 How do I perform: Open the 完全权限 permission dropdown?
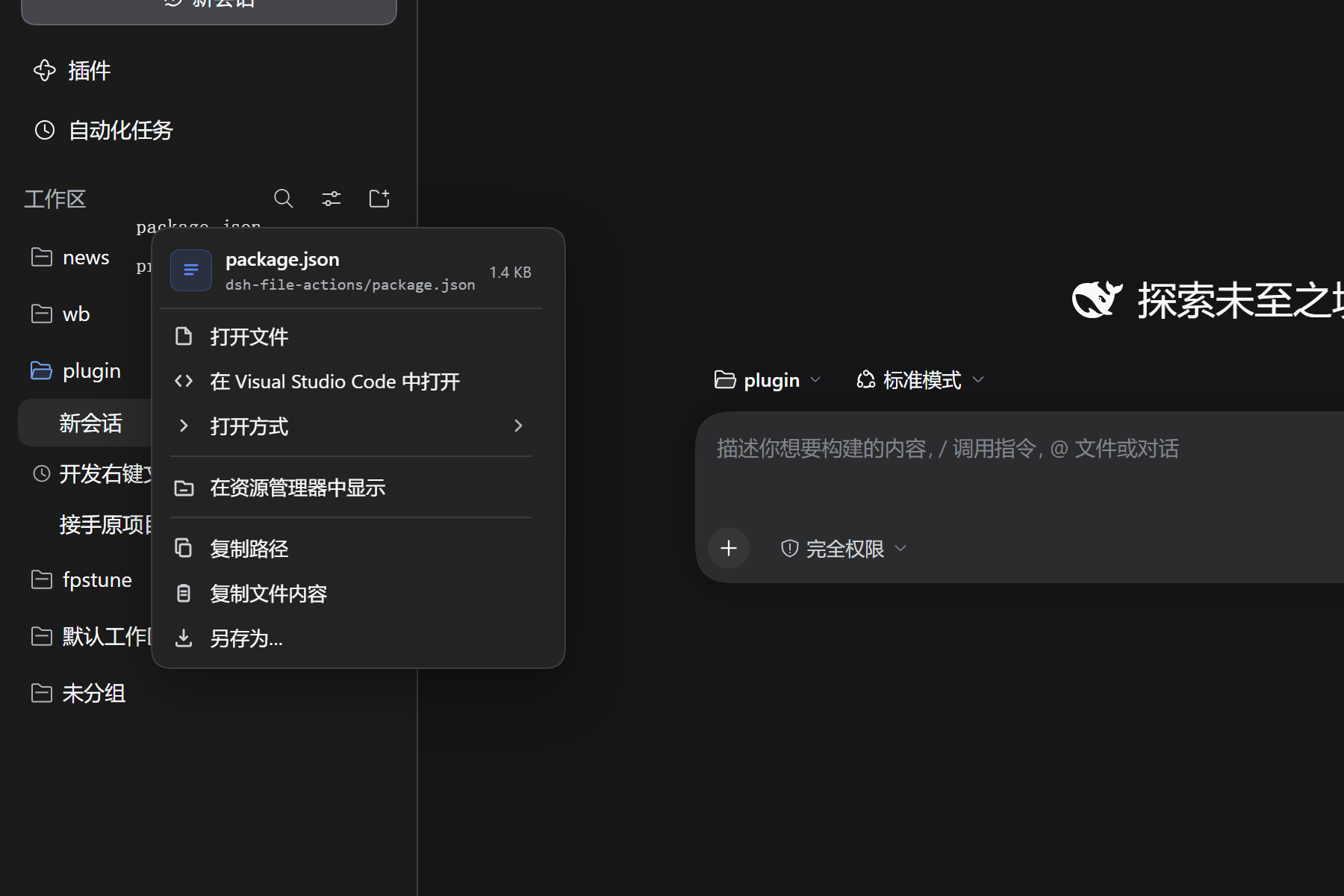click(844, 549)
